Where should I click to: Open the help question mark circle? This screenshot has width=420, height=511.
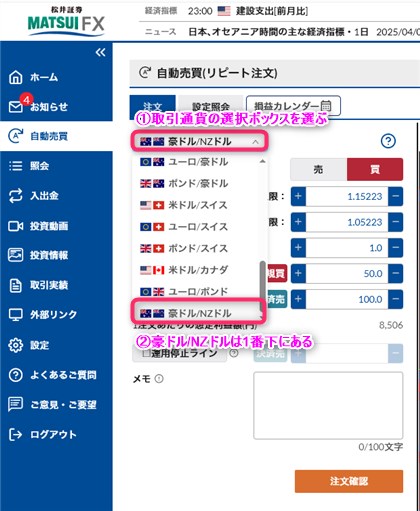pyautogui.click(x=388, y=141)
